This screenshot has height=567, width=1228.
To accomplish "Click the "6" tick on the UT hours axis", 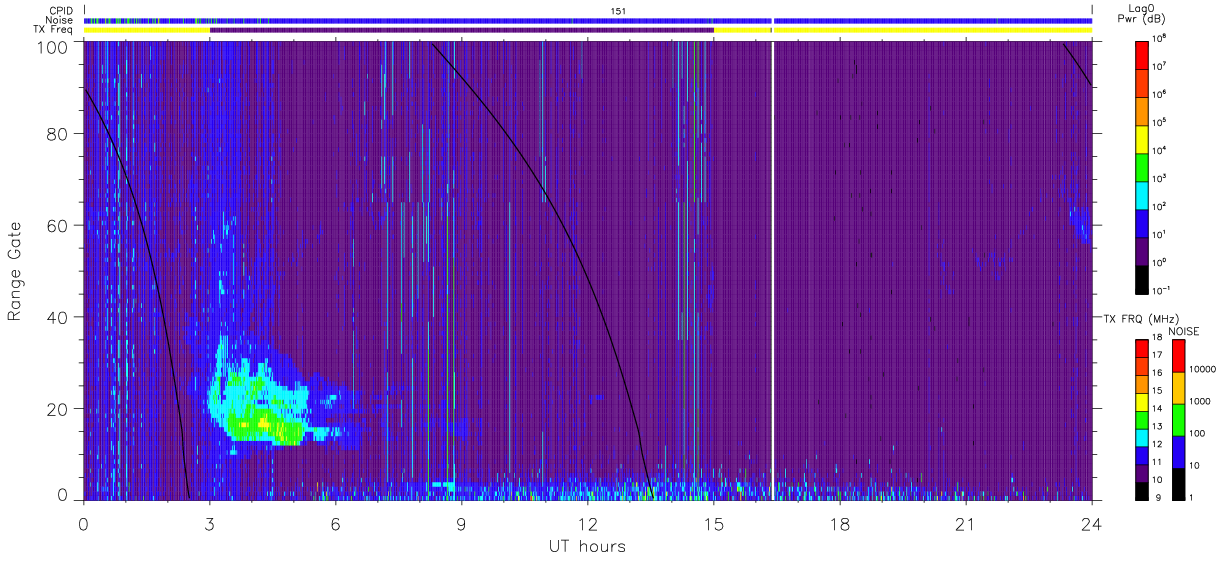I will tap(336, 524).
